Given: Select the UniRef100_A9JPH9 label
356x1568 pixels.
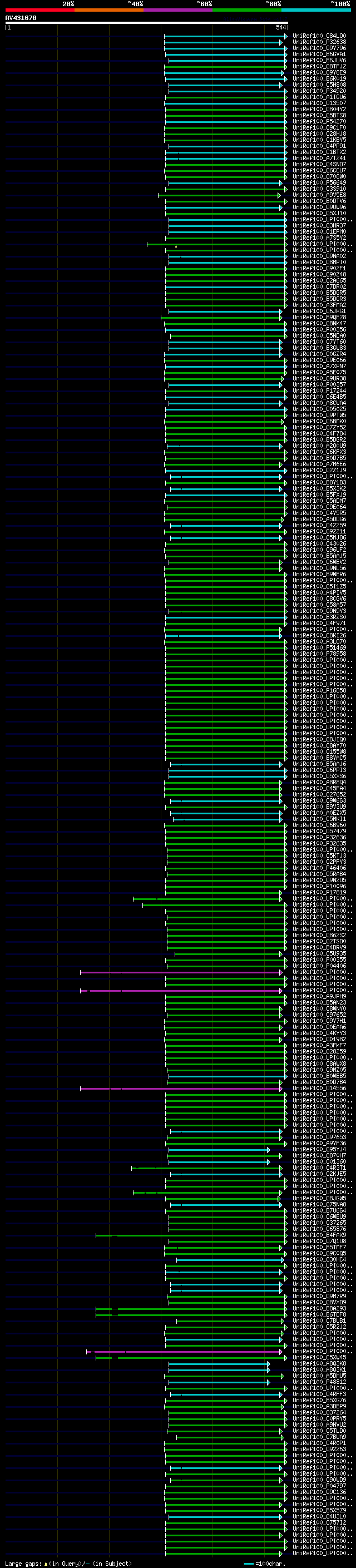Looking at the screenshot, I should [x=319, y=996].
